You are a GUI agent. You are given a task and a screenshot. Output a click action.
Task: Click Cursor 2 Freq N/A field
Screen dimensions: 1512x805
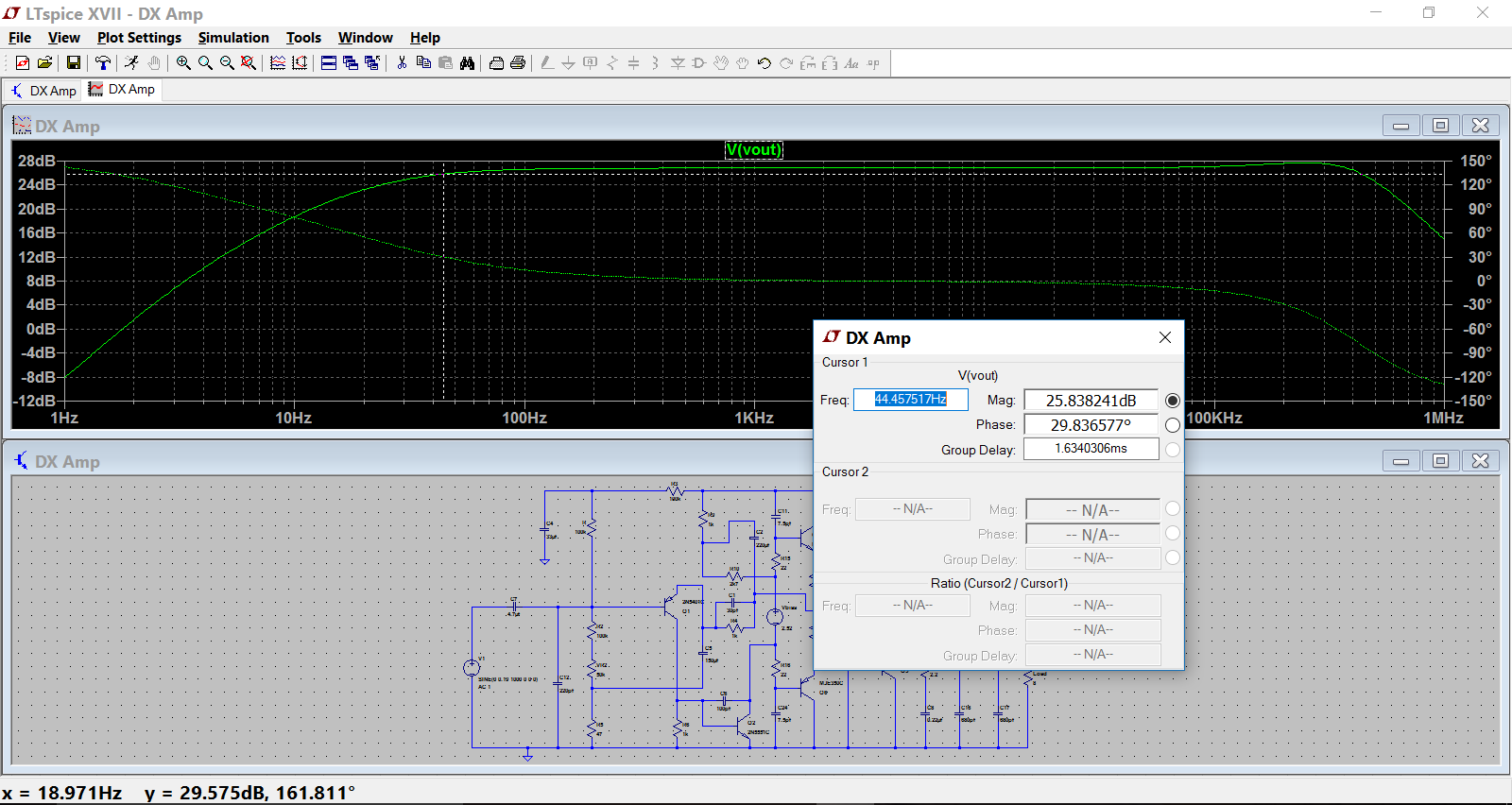[913, 509]
